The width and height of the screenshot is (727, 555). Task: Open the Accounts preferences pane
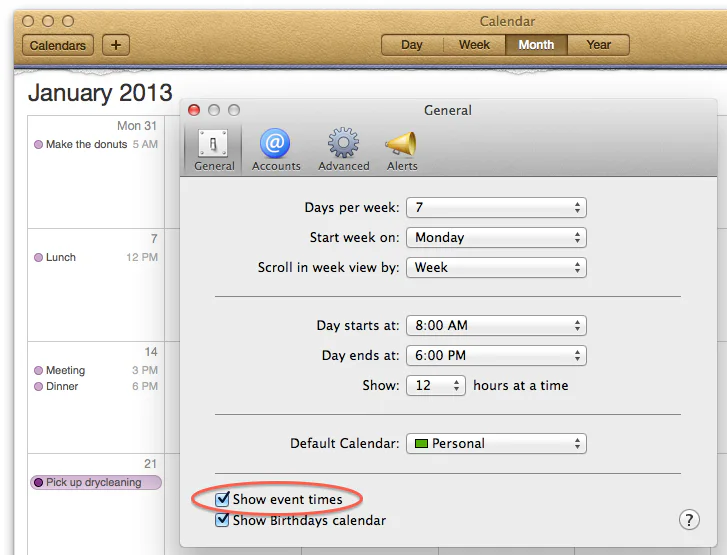[x=276, y=150]
